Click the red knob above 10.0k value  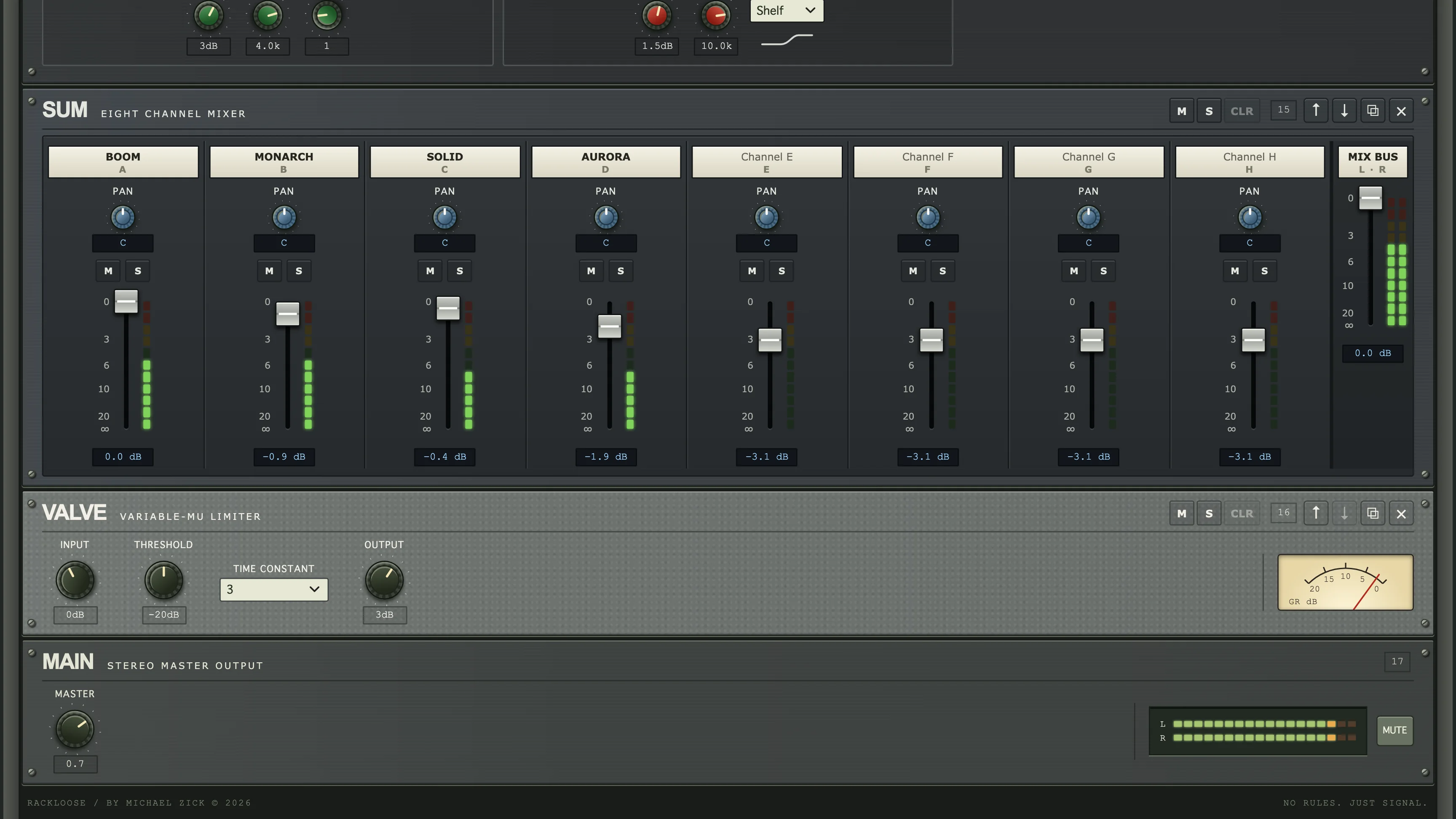click(715, 15)
